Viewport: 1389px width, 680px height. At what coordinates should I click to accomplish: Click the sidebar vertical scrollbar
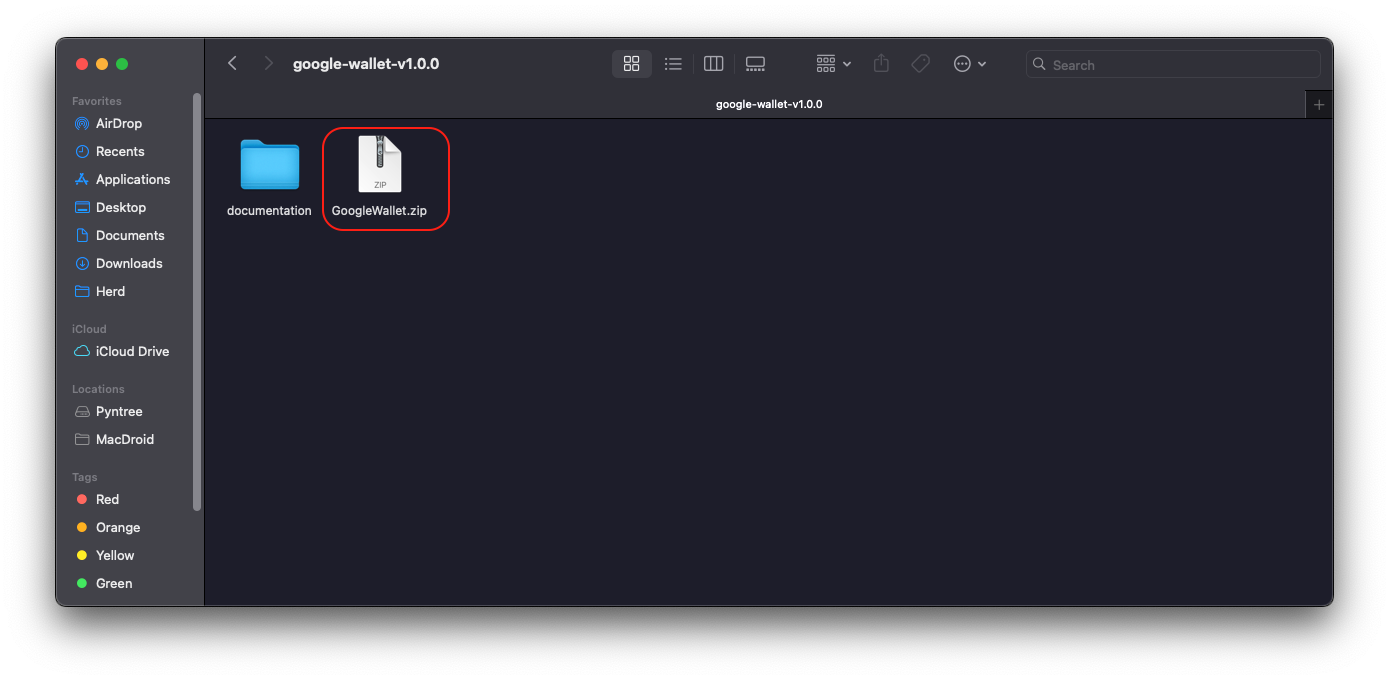pyautogui.click(x=197, y=300)
